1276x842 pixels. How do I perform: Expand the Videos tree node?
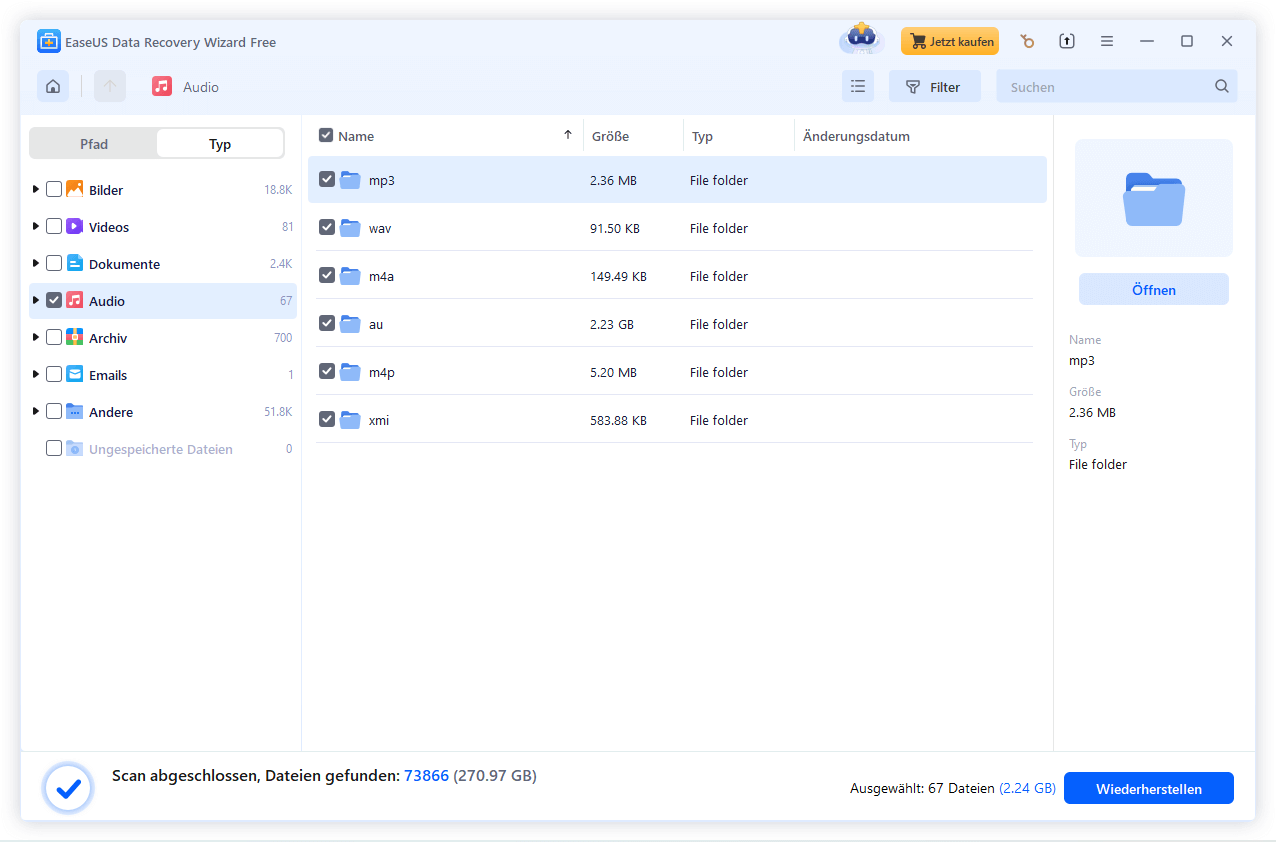(x=37, y=226)
